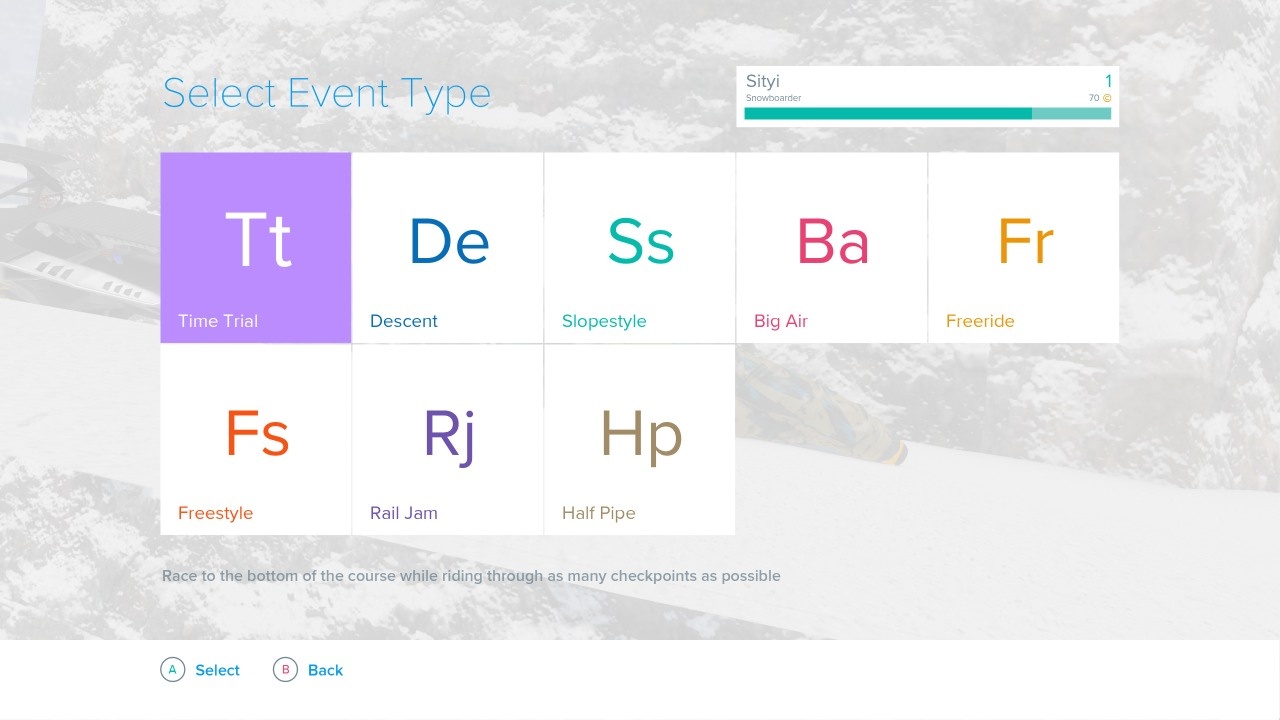Viewport: 1280px width, 720px height.
Task: Select the Time Trial 'Tt' tile
Action: [256, 247]
